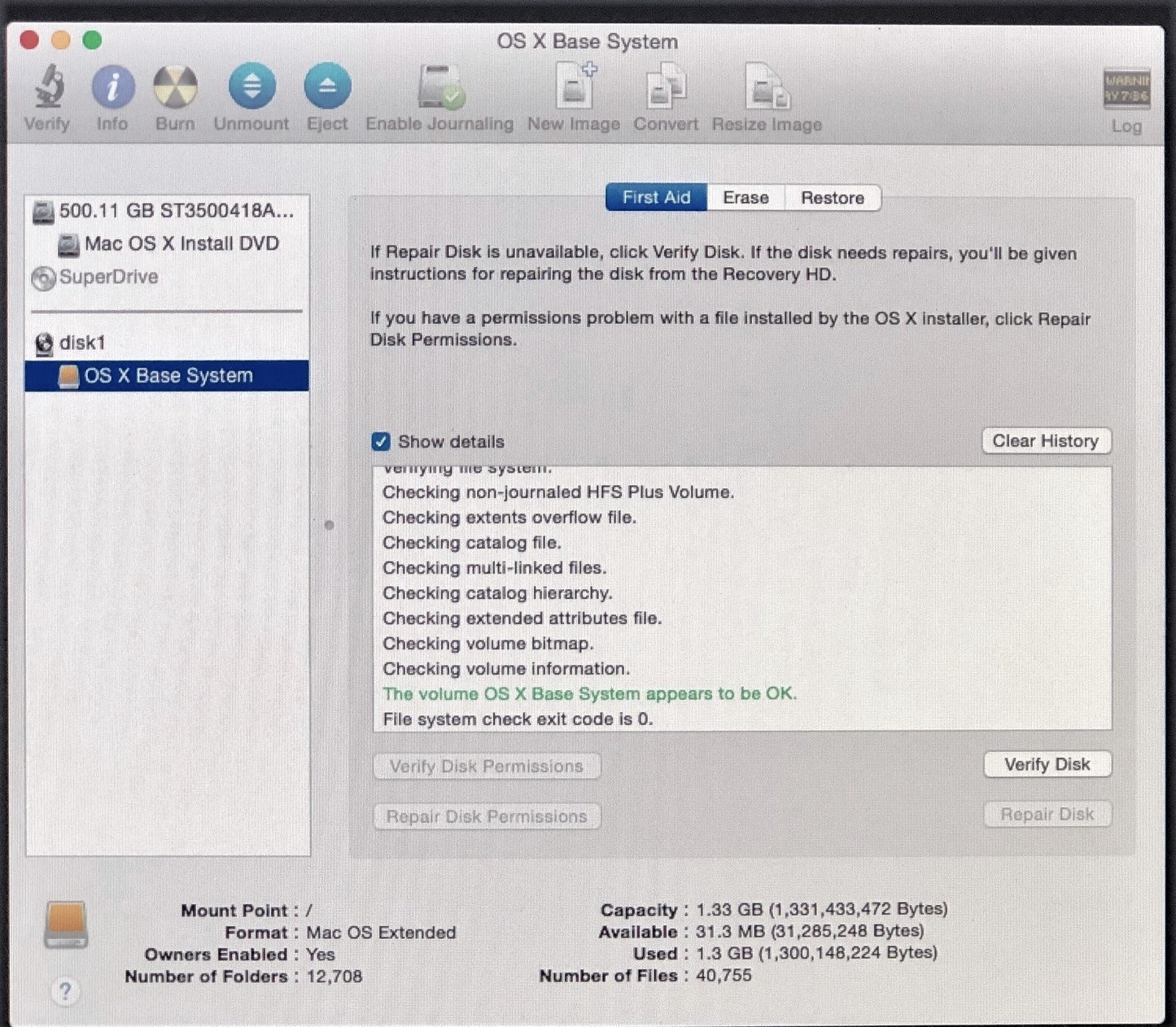The width and height of the screenshot is (1176, 1027).
Task: Click the yellow minimize window button
Action: [x=61, y=40]
